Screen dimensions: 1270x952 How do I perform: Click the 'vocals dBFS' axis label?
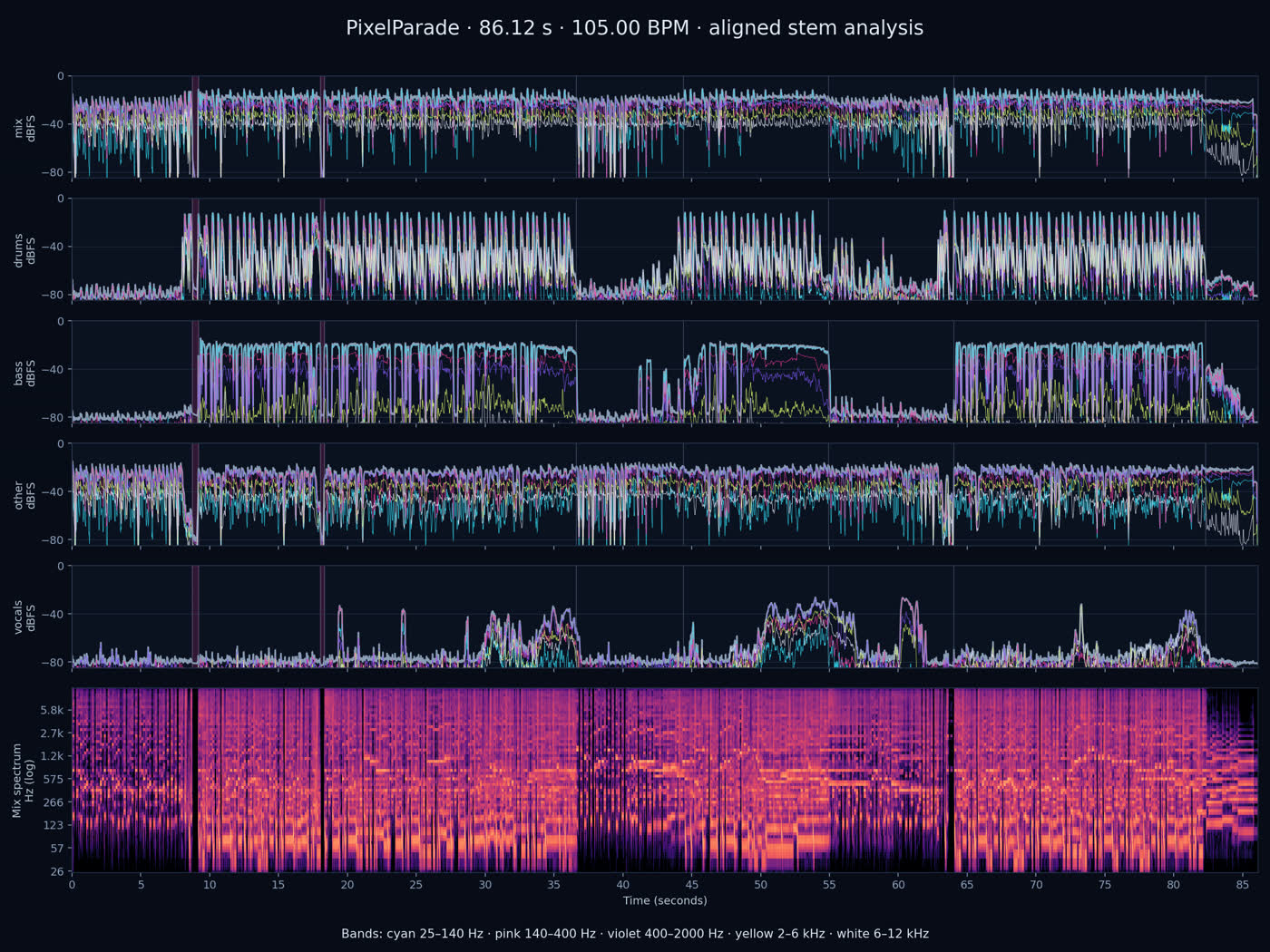[24, 617]
